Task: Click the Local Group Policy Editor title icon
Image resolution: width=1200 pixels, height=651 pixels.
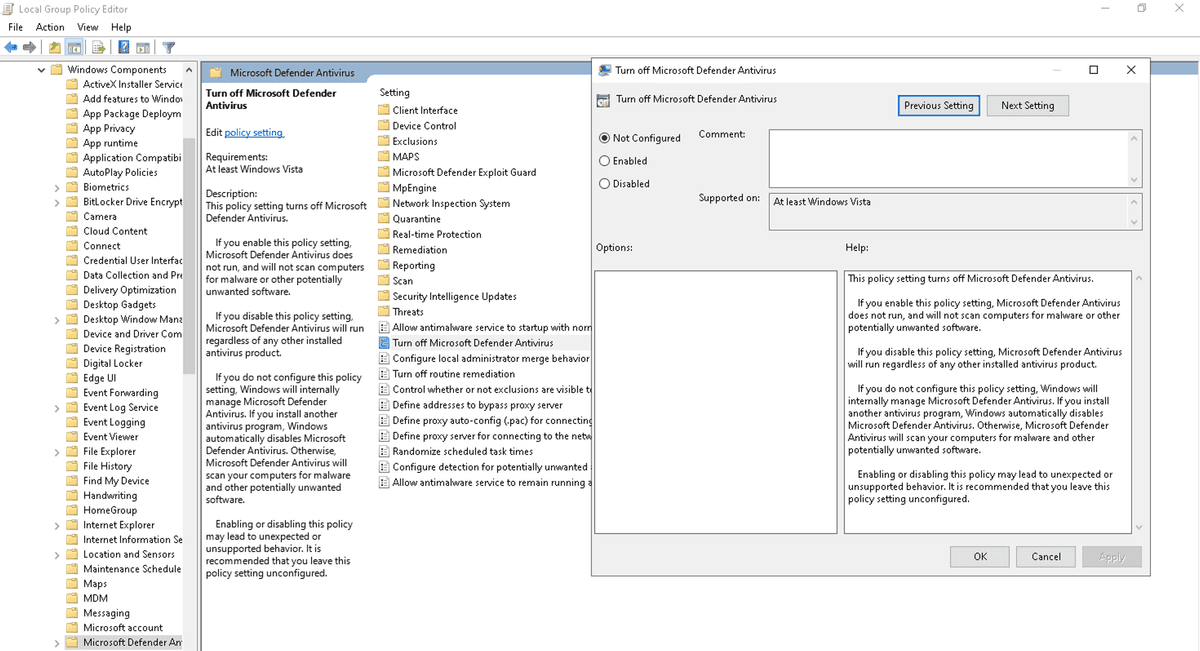Action: (9, 9)
